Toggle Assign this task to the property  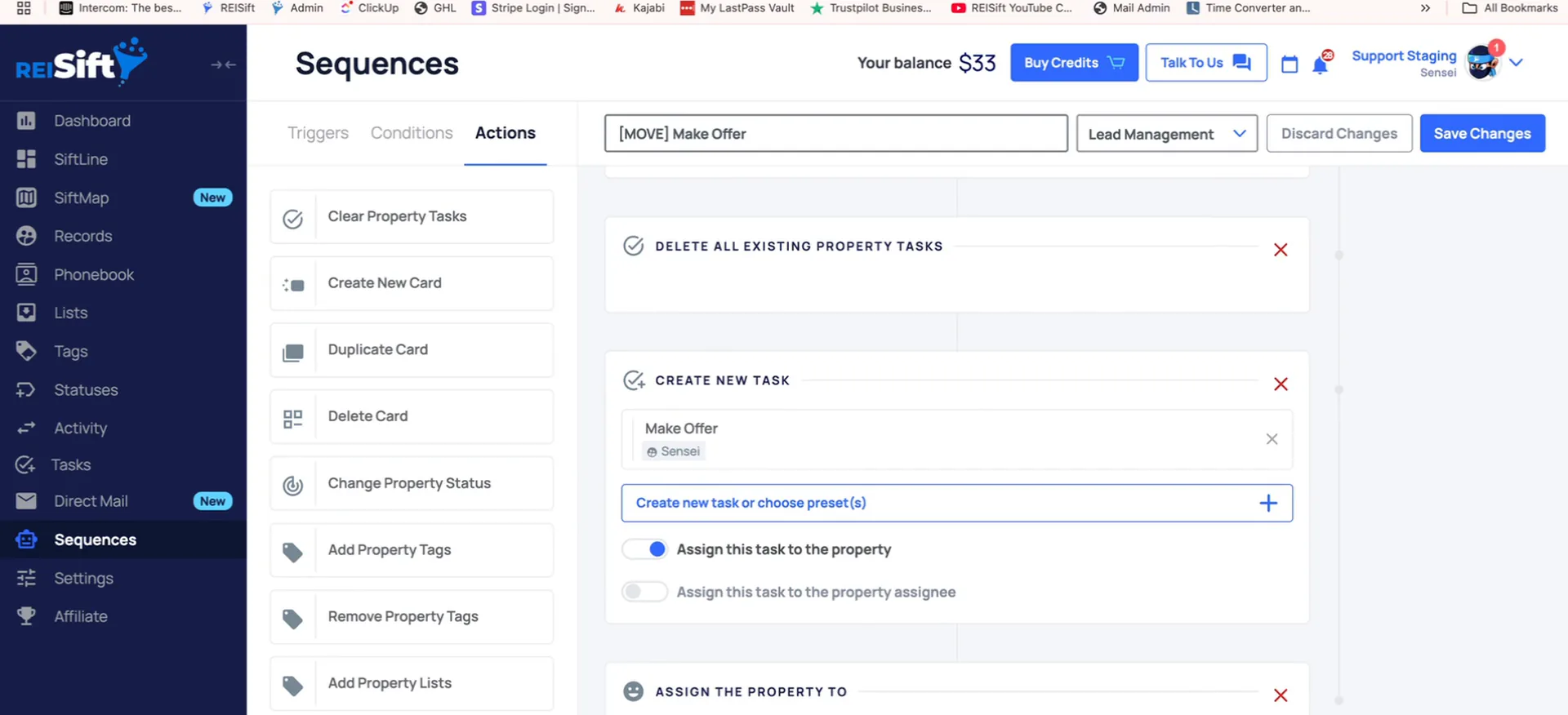644,549
